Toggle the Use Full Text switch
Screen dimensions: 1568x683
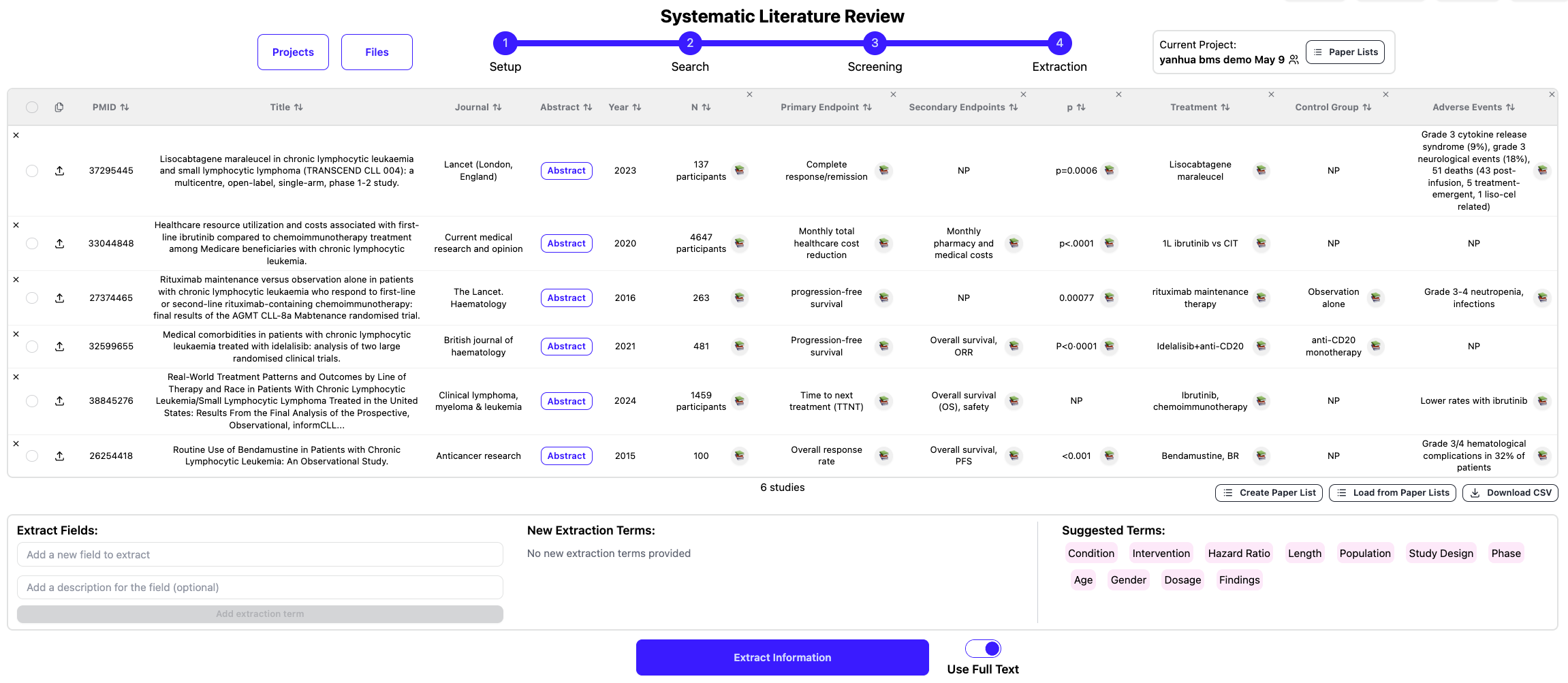983,648
